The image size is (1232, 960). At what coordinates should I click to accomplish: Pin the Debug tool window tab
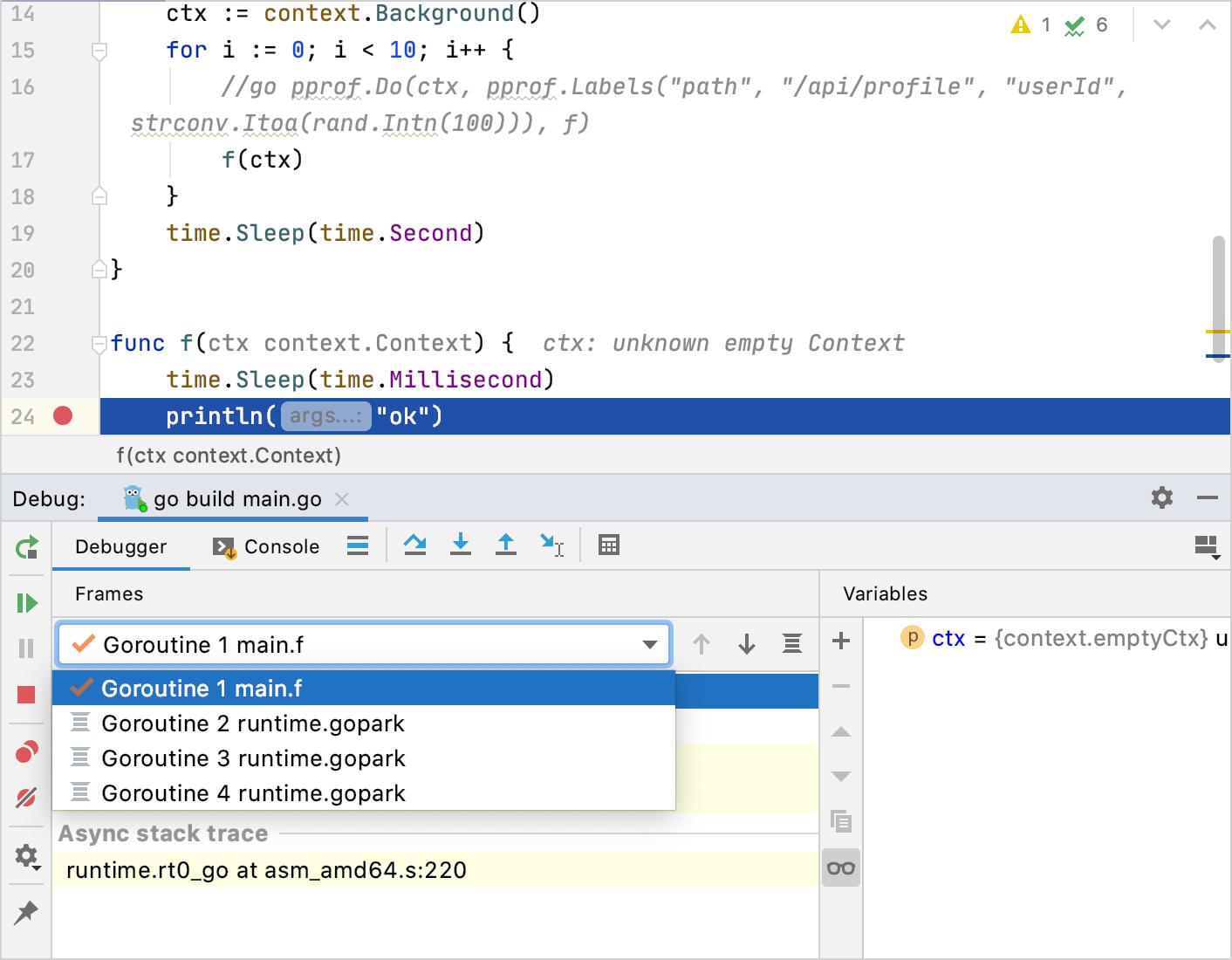(27, 912)
